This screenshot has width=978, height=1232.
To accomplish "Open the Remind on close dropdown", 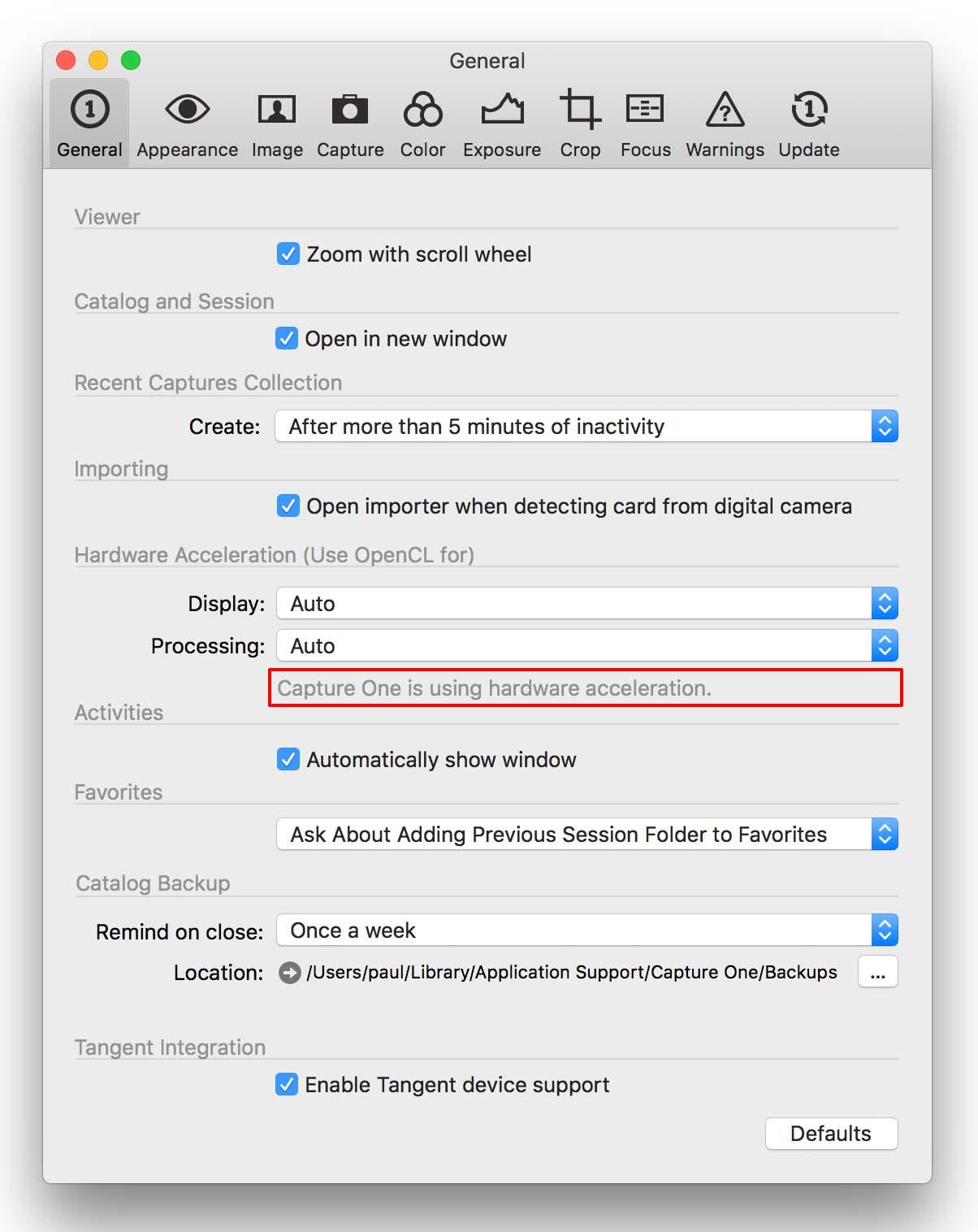I will coord(586,930).
